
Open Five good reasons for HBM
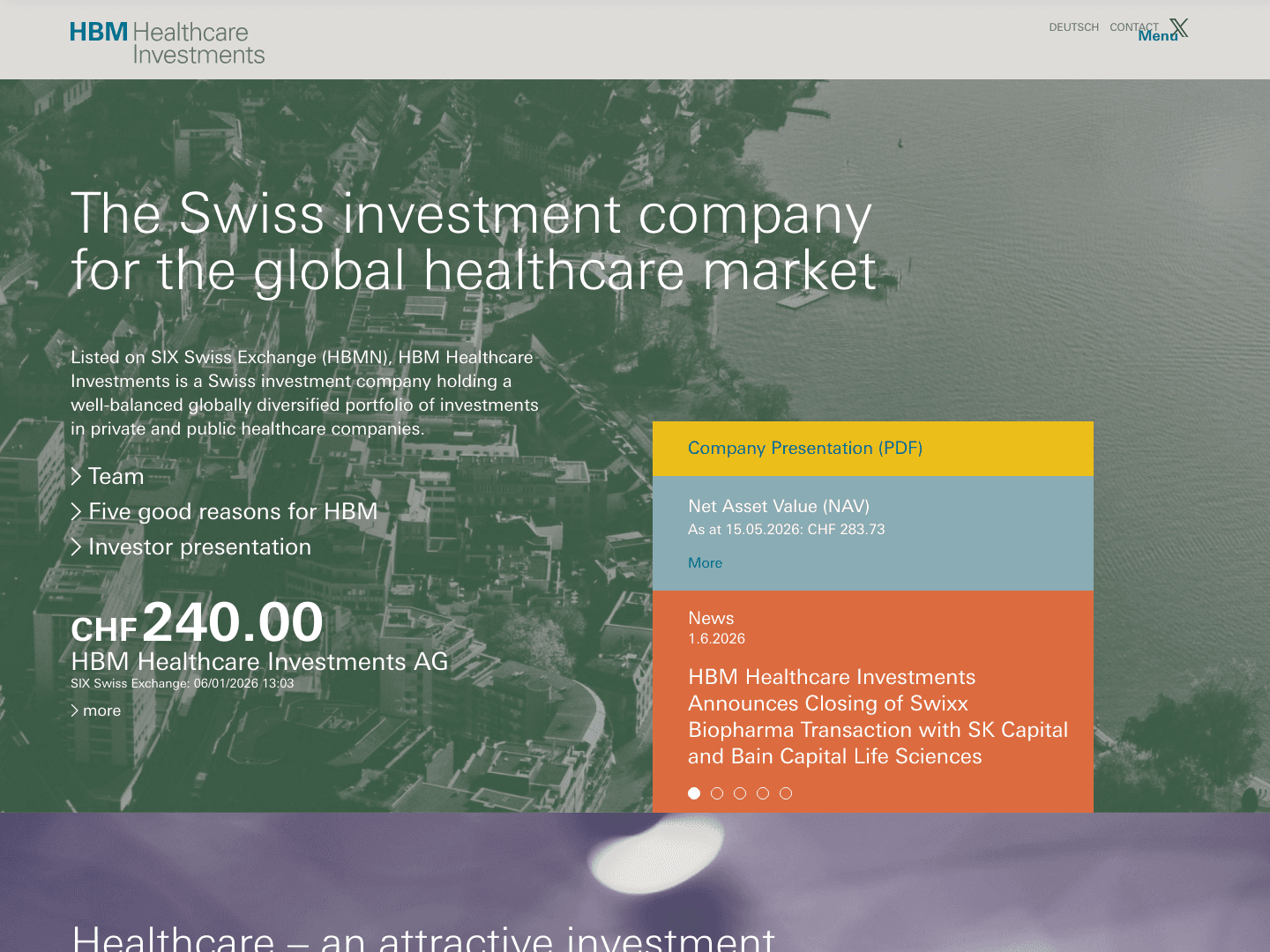(224, 511)
